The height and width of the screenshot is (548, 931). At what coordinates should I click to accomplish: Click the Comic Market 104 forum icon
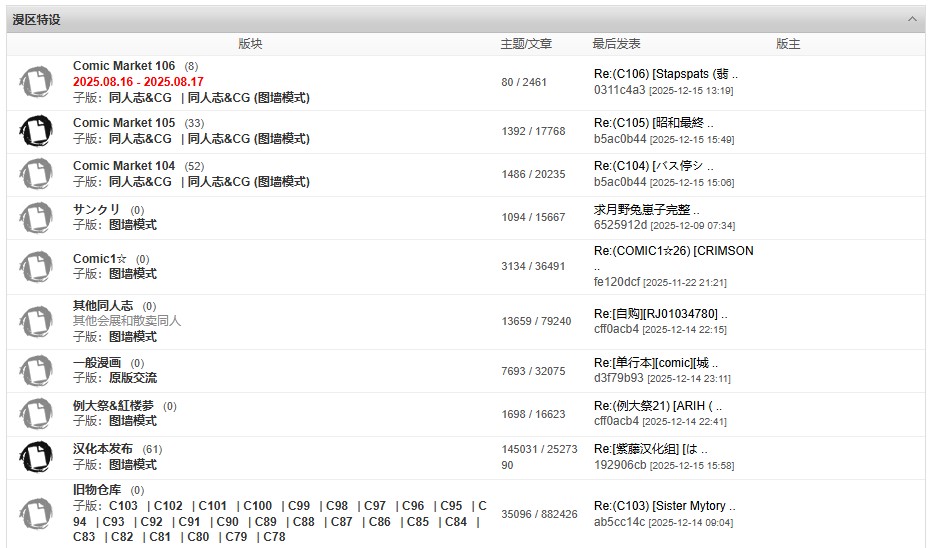tap(36, 173)
